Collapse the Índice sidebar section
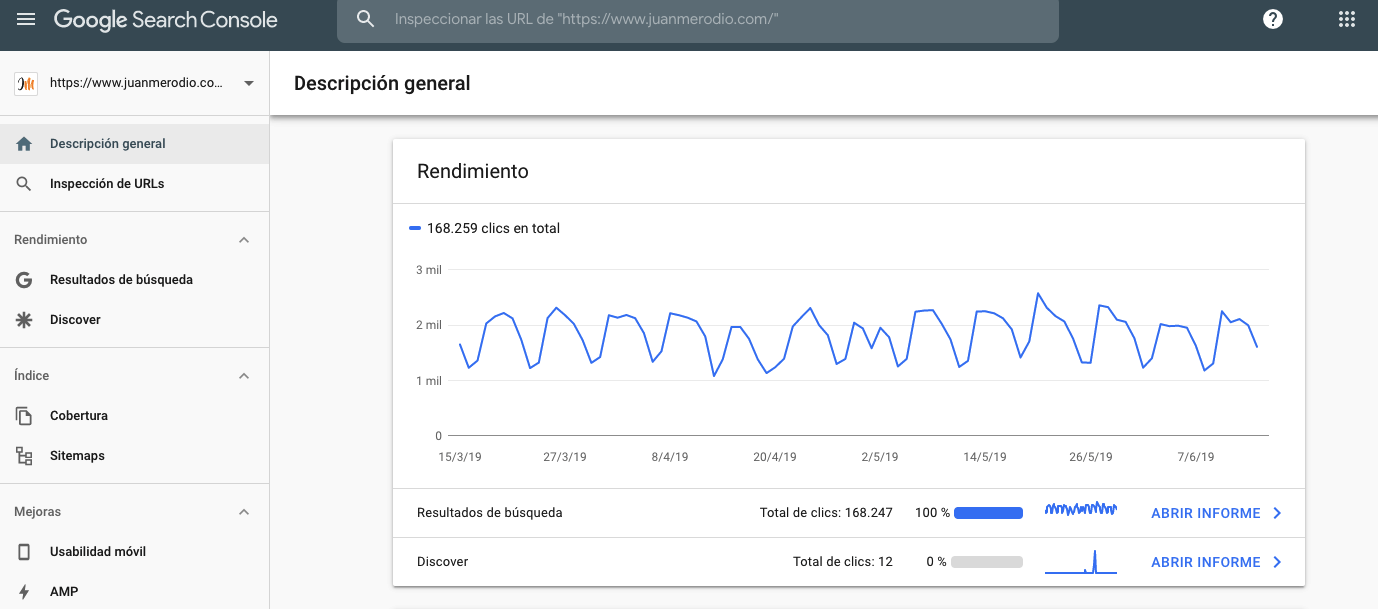1378x609 pixels. point(244,376)
